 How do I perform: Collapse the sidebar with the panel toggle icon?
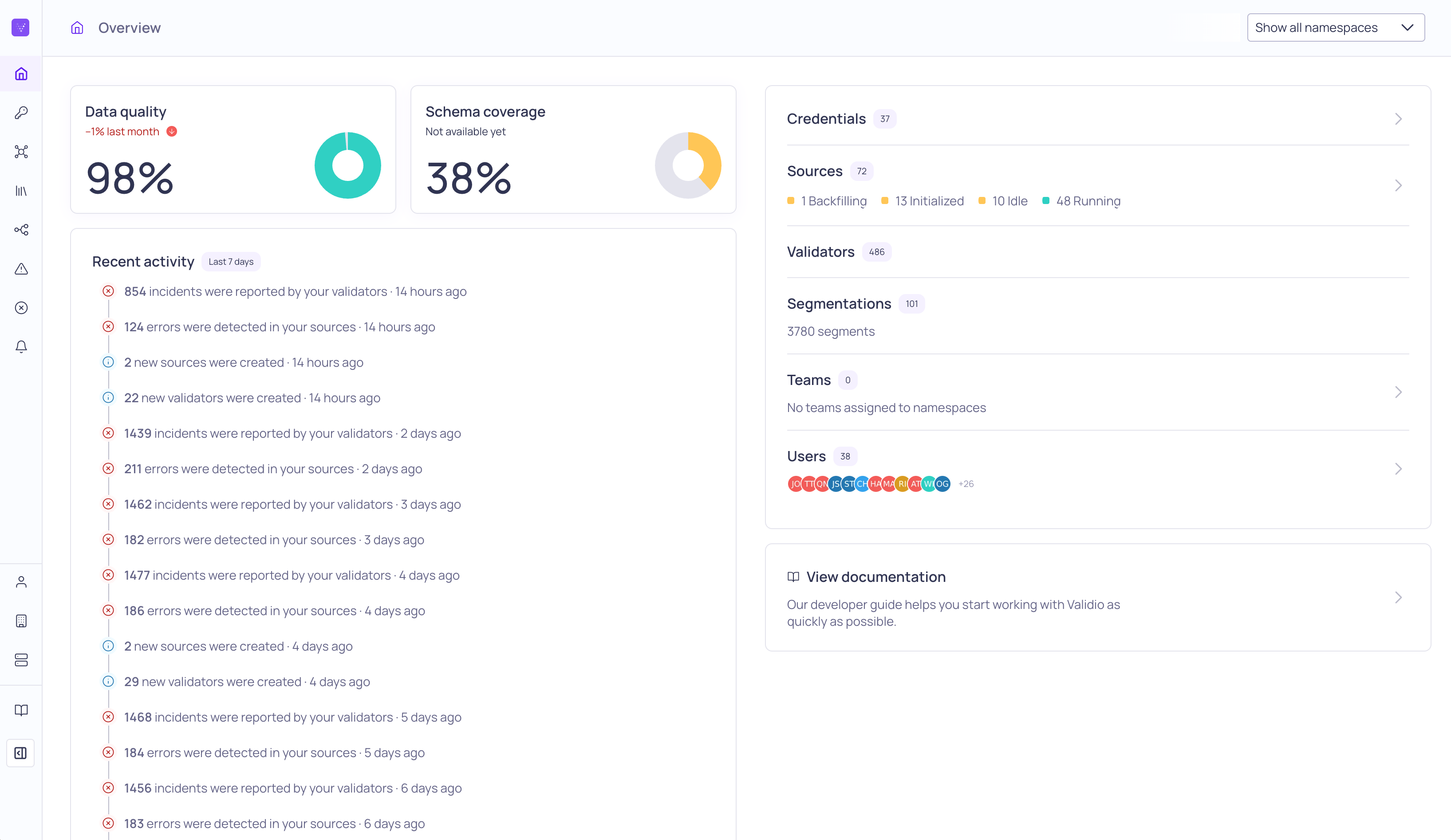click(21, 753)
